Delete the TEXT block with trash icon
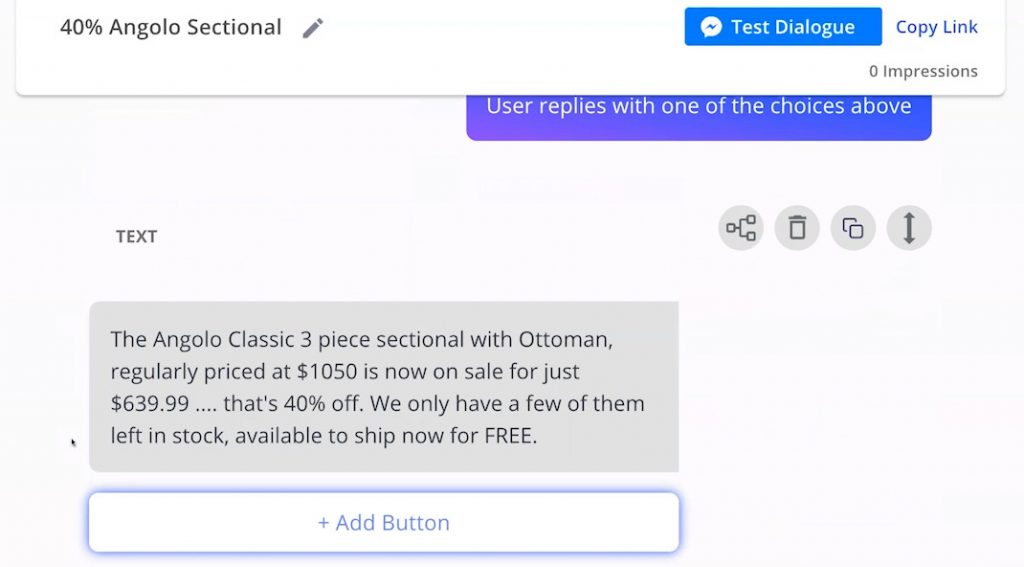The height and width of the screenshot is (567, 1024). (x=797, y=228)
